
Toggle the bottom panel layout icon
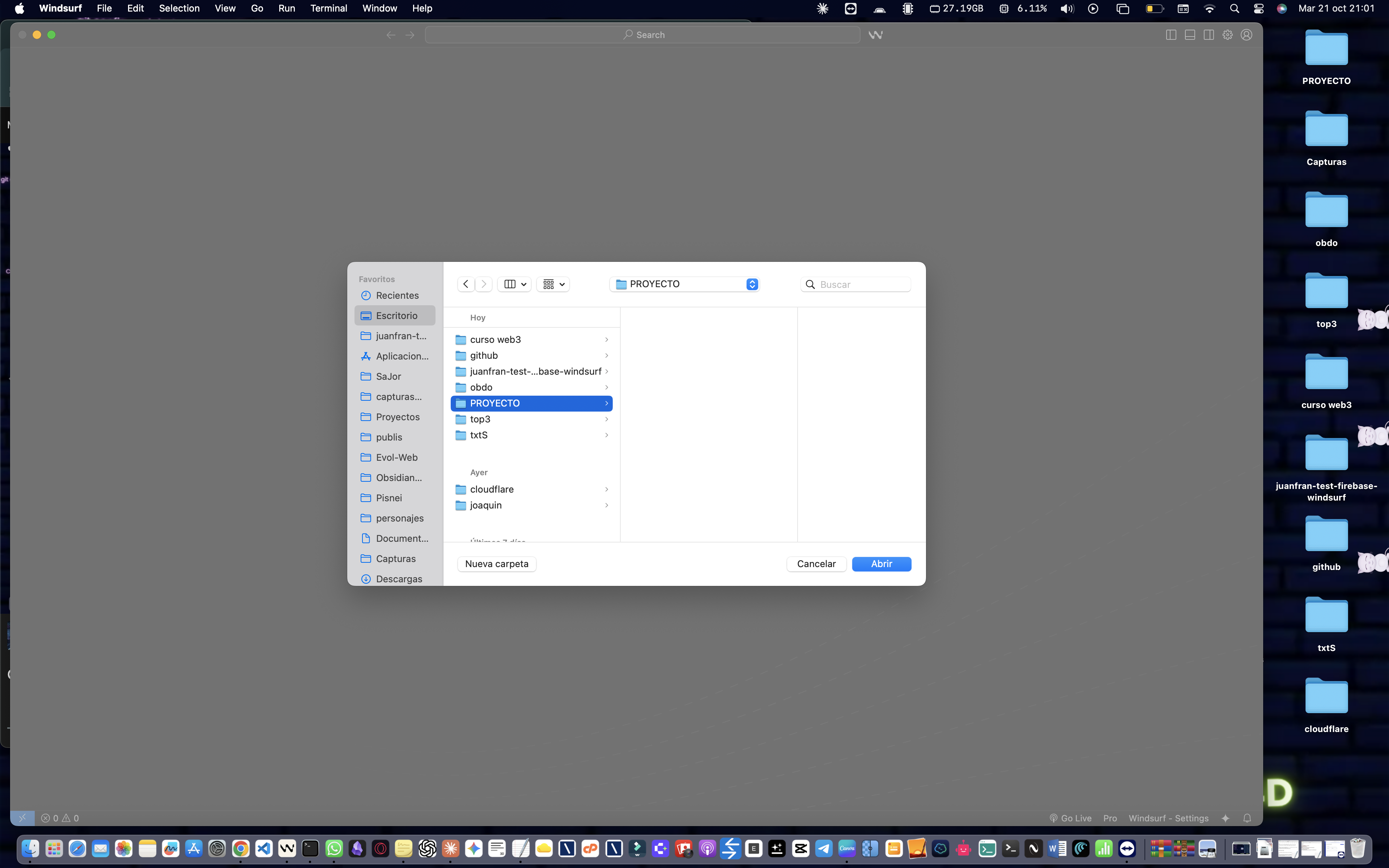[x=1190, y=35]
